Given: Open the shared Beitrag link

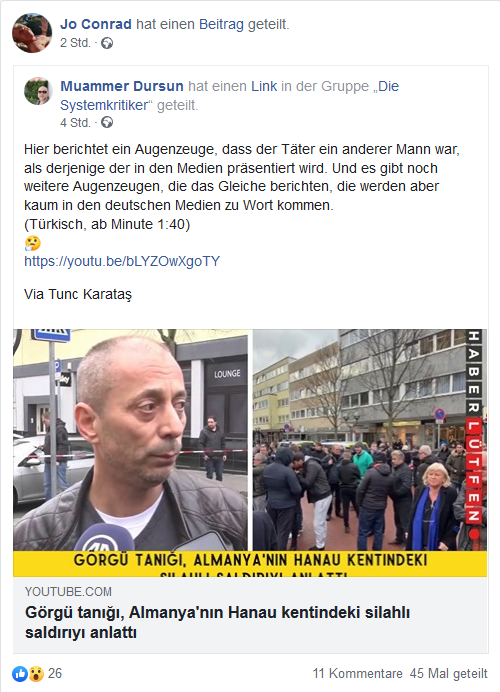Looking at the screenshot, I should 221,24.
